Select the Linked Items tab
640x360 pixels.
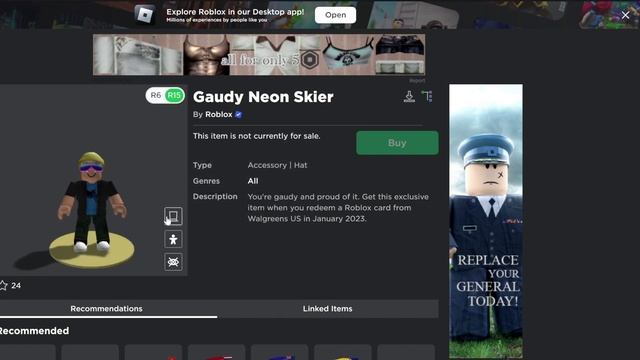tap(327, 309)
